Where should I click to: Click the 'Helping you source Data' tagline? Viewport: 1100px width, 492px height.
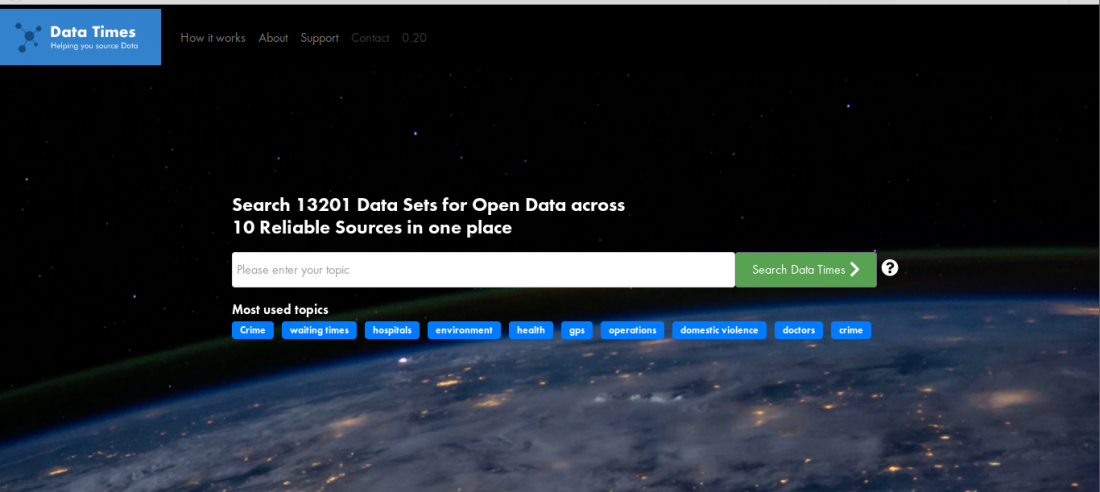tap(94, 46)
